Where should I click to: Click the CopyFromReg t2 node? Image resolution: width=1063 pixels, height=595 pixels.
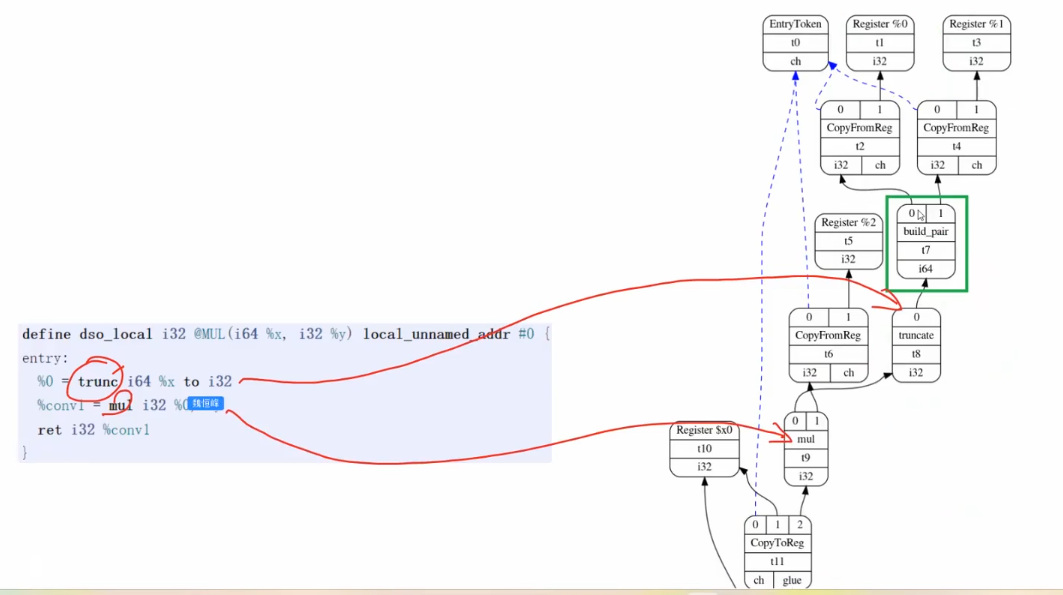[859, 138]
